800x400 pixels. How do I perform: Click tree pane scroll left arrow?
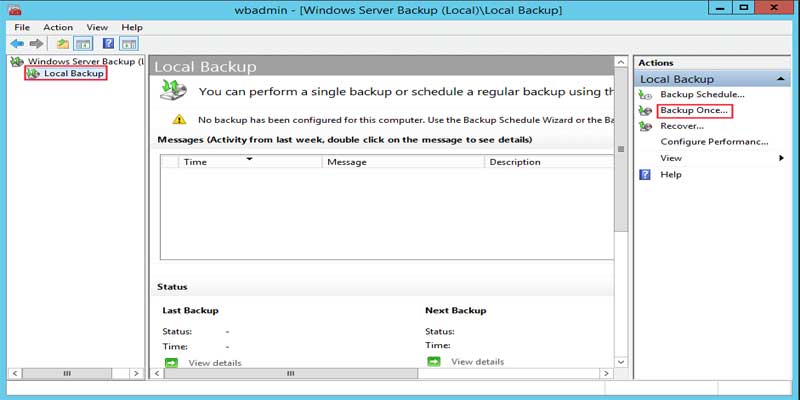pyautogui.click(x=15, y=373)
